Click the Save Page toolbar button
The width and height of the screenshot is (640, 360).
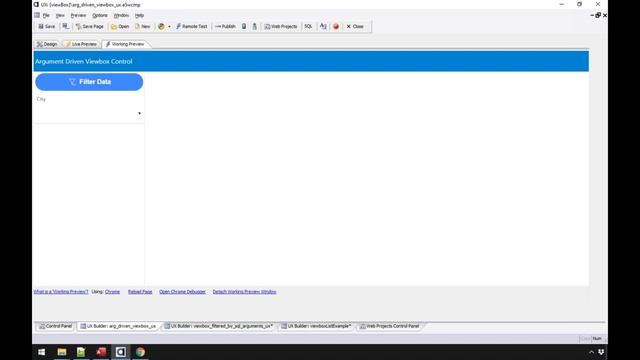(89, 27)
